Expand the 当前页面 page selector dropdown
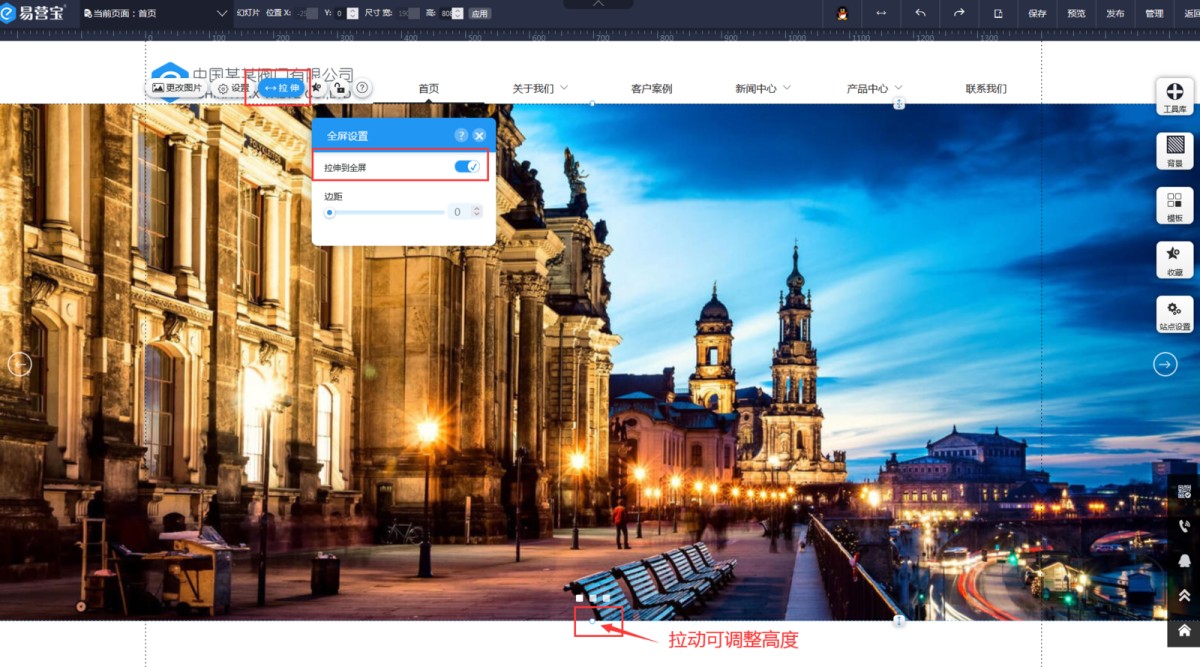 point(222,13)
